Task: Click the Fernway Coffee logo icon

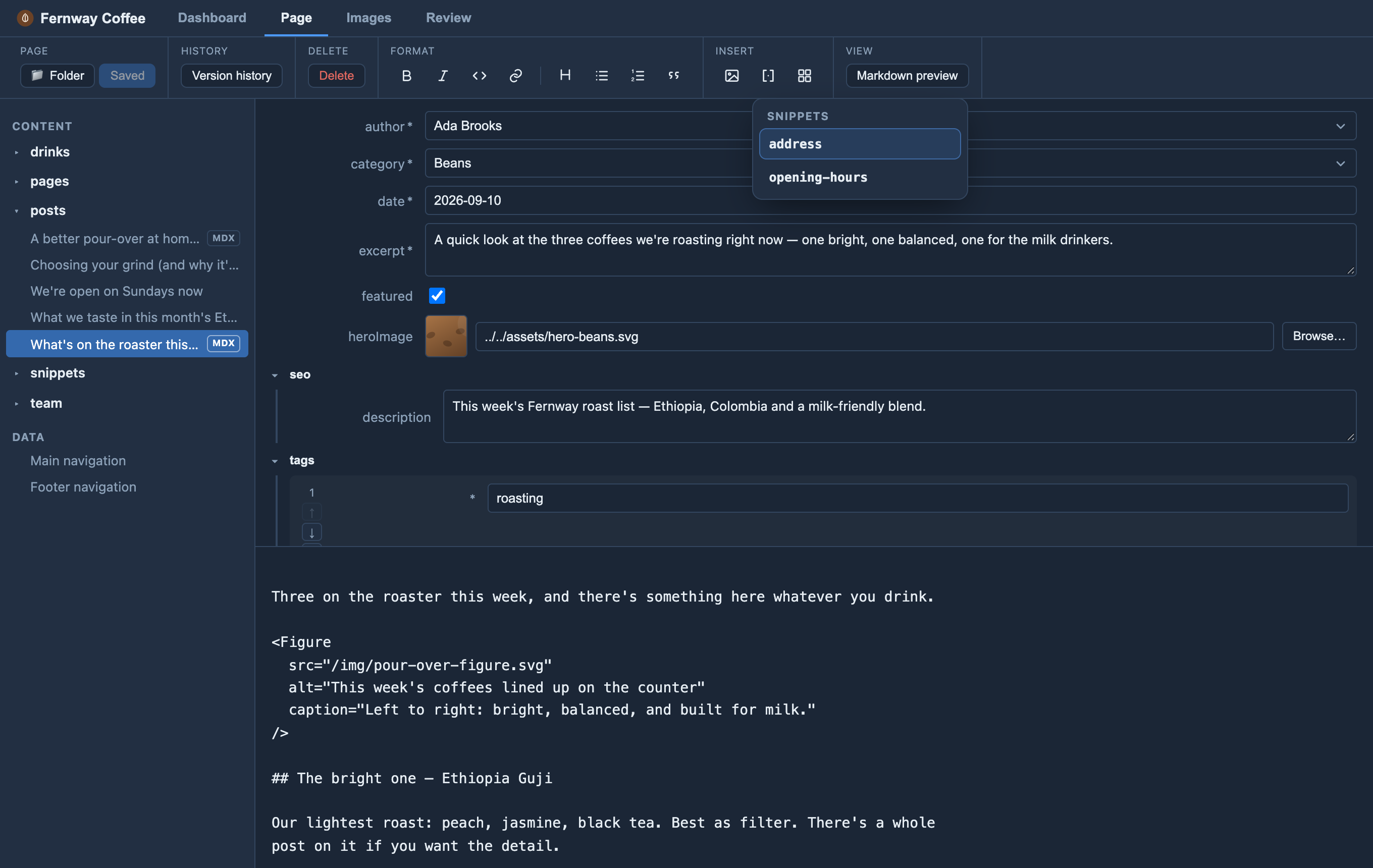Action: [25, 18]
